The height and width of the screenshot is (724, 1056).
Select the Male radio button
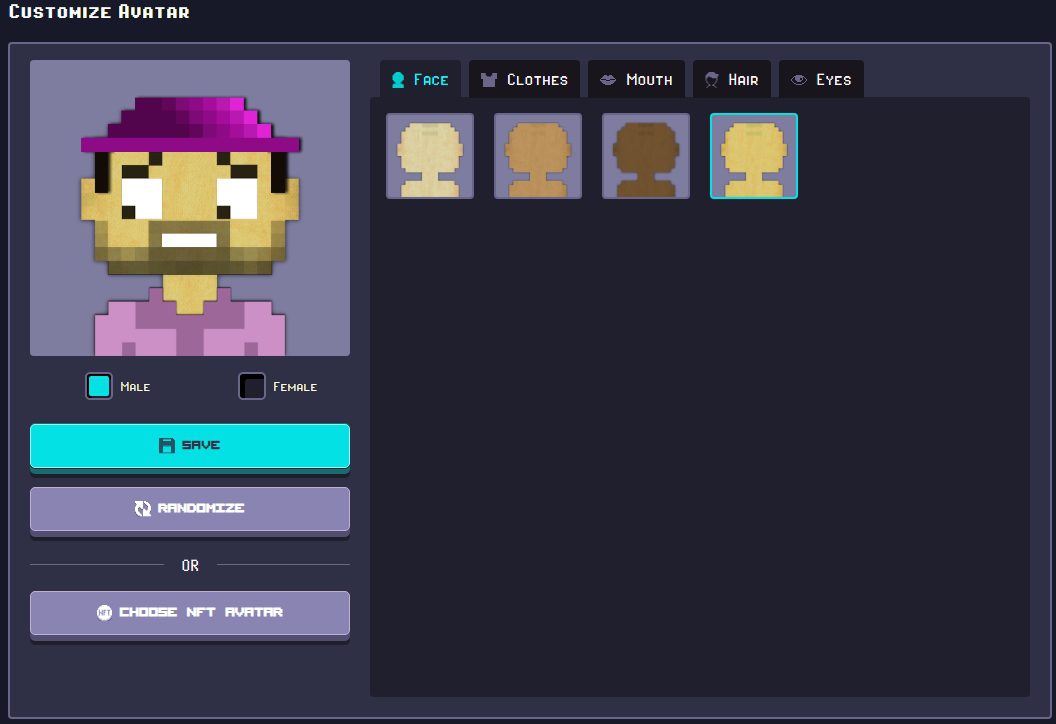click(99, 386)
